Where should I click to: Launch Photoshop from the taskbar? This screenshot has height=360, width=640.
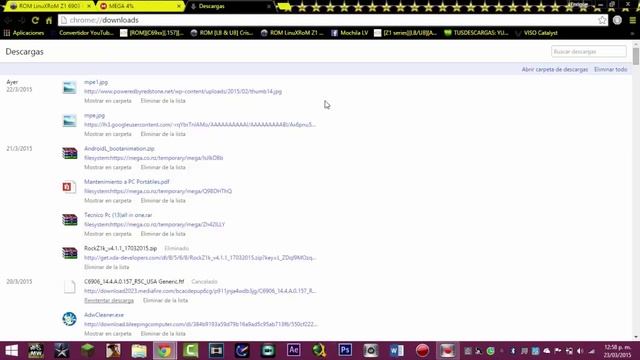pos(345,351)
